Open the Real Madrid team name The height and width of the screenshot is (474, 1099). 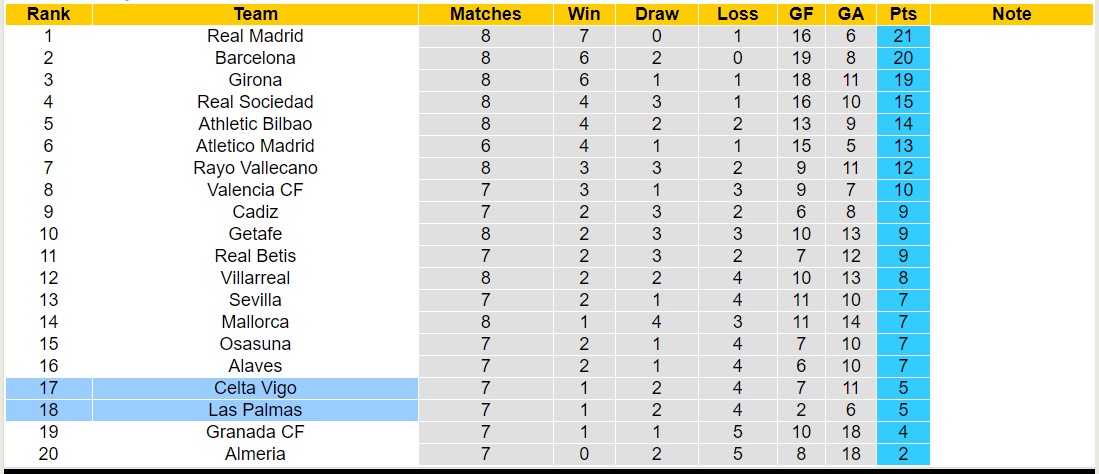click(x=255, y=36)
